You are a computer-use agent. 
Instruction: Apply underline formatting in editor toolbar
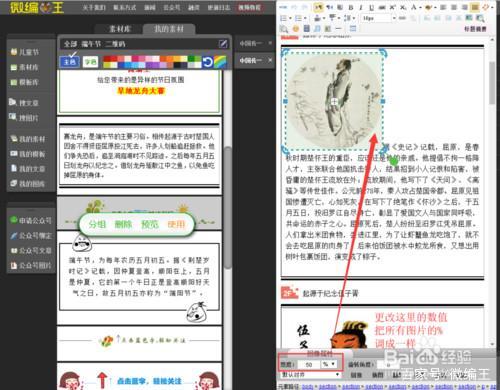coord(372,7)
